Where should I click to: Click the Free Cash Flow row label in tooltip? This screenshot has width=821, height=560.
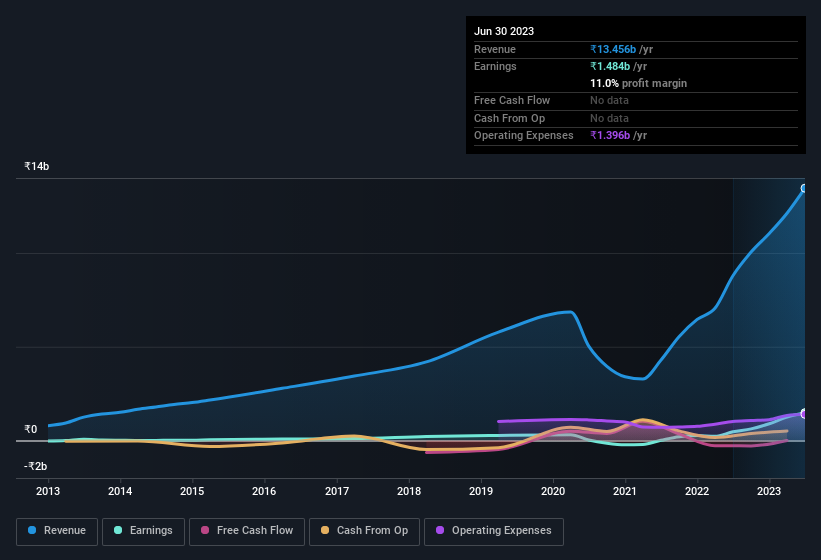click(512, 100)
